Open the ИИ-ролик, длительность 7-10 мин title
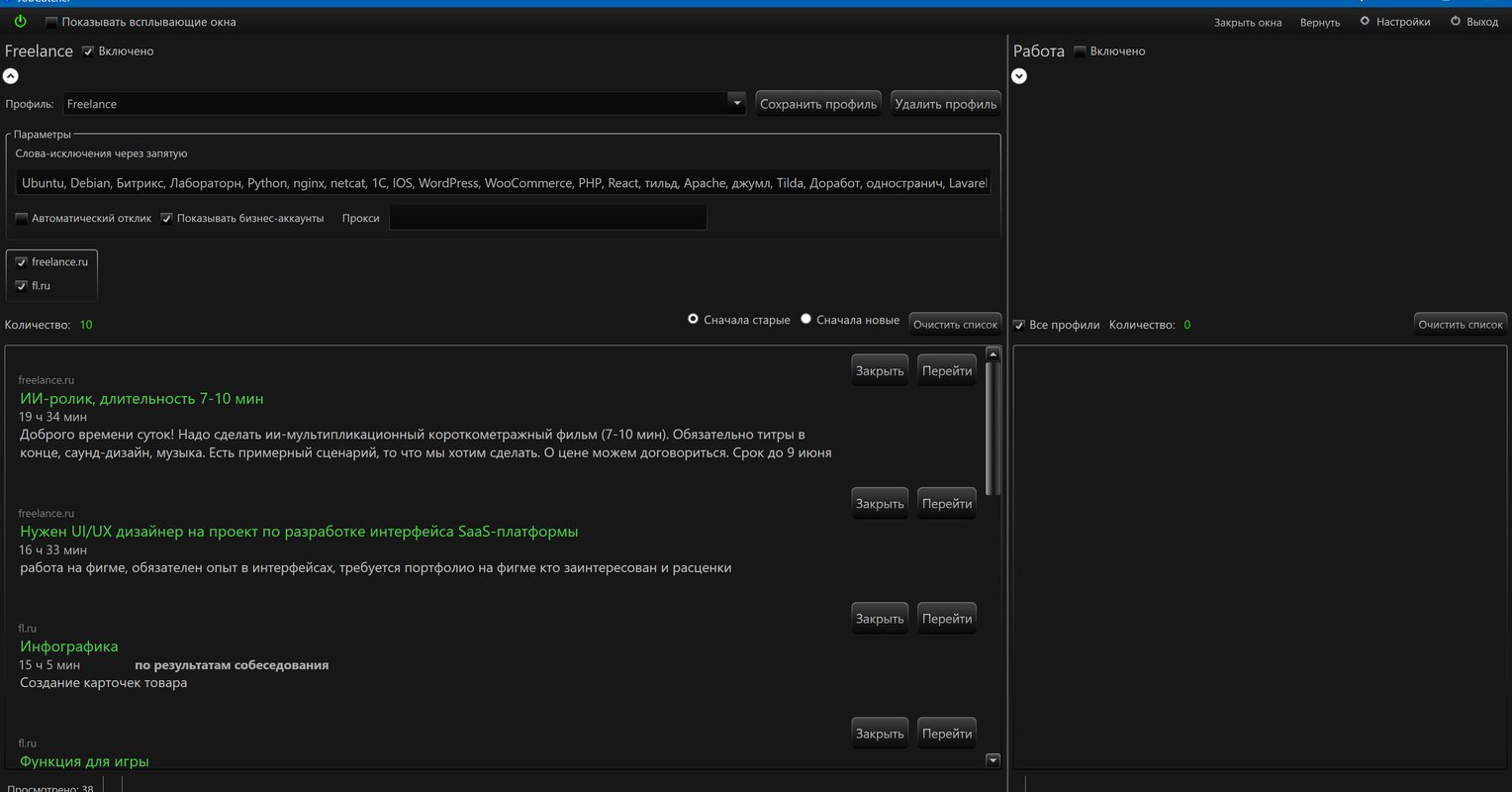This screenshot has height=792, width=1512. tap(142, 399)
